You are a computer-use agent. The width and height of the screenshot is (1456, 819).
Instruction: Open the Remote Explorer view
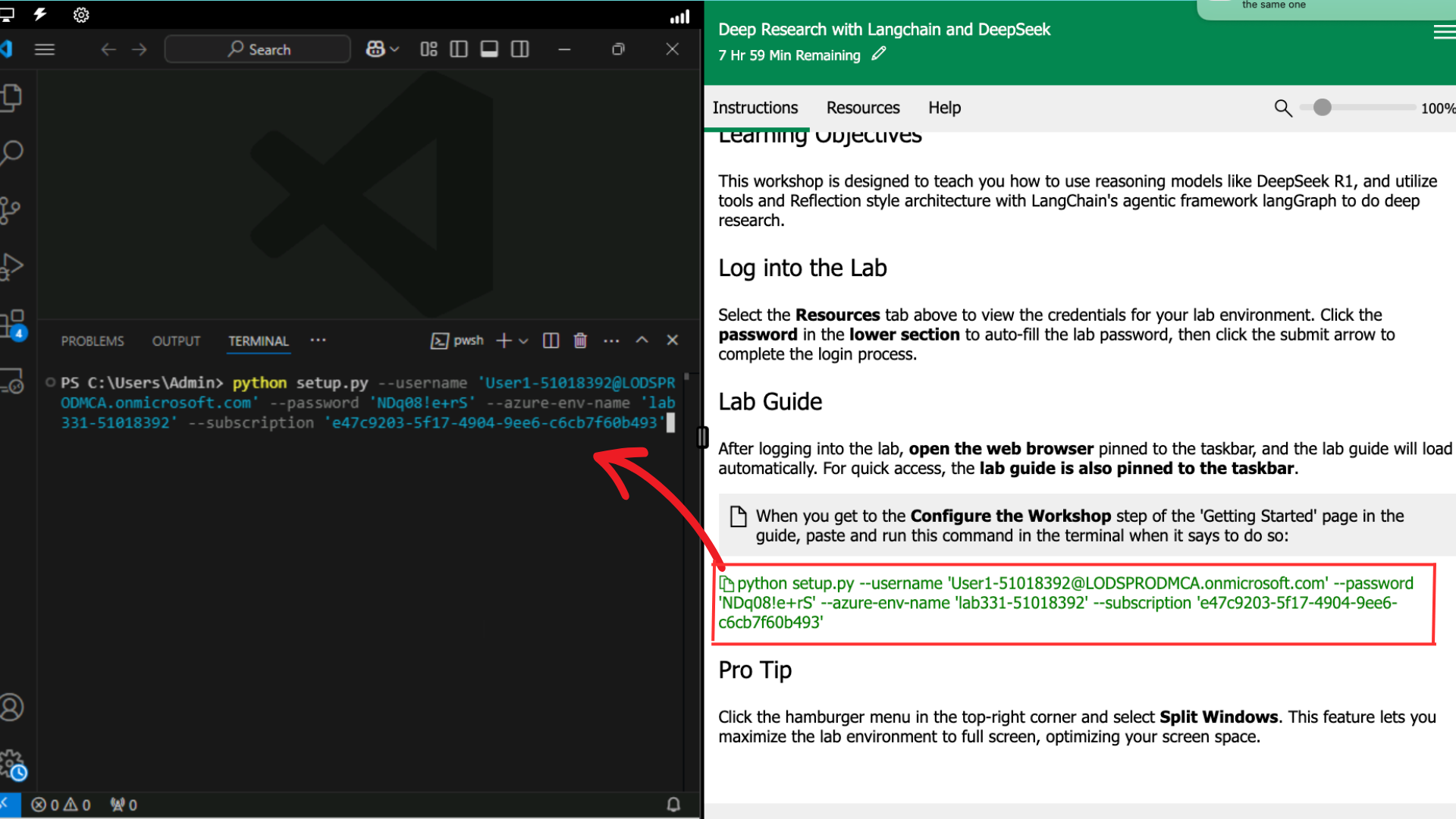coord(11,381)
